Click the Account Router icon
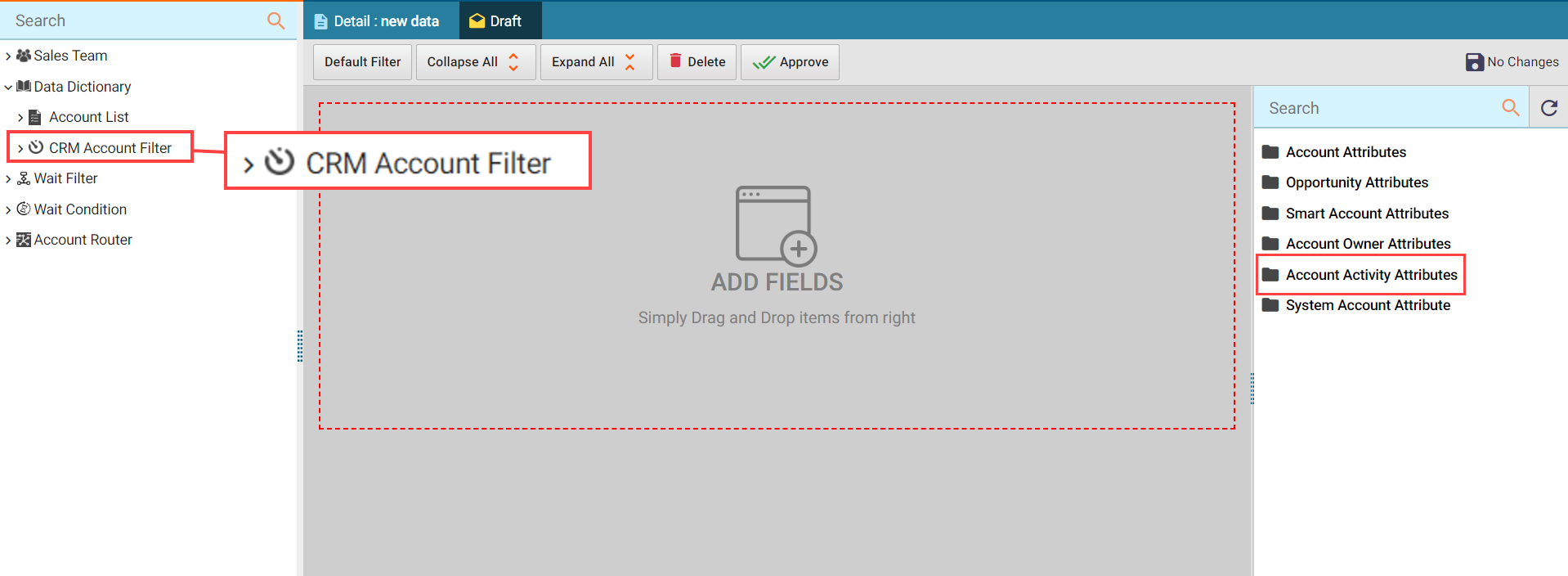The image size is (1568, 576). point(24,240)
